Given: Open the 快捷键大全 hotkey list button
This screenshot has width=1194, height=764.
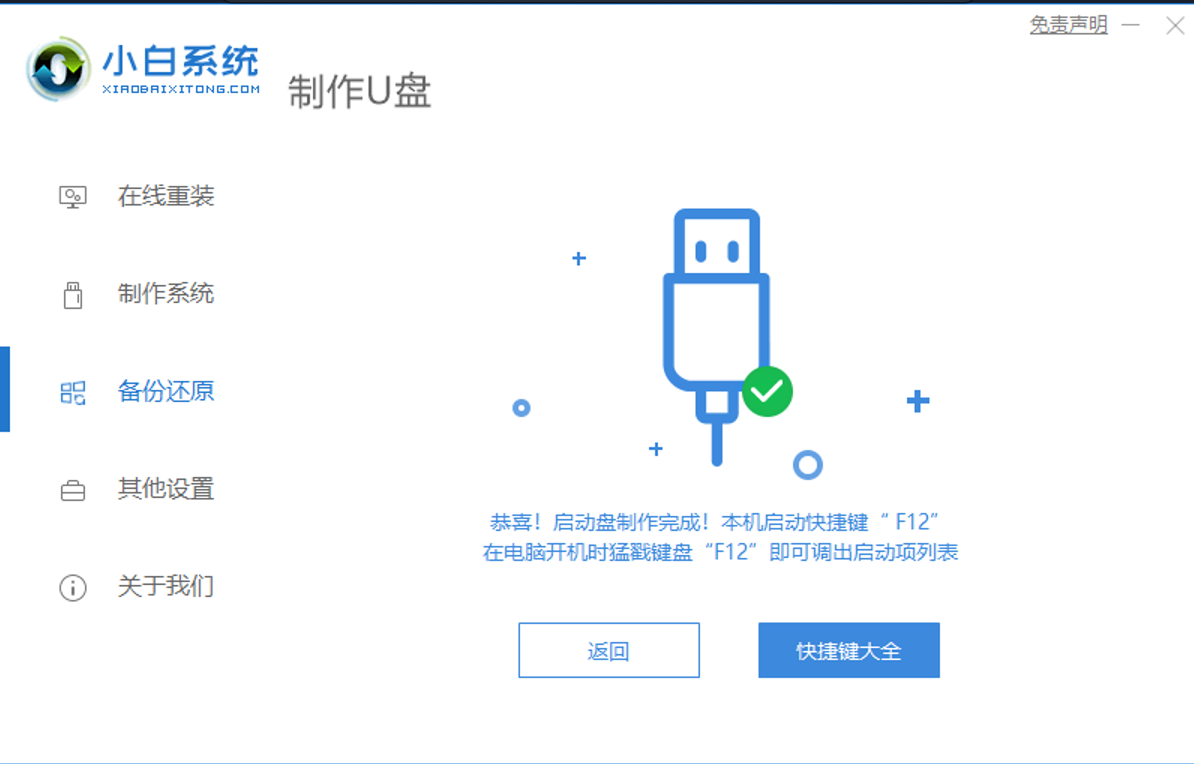Looking at the screenshot, I should pos(849,650).
